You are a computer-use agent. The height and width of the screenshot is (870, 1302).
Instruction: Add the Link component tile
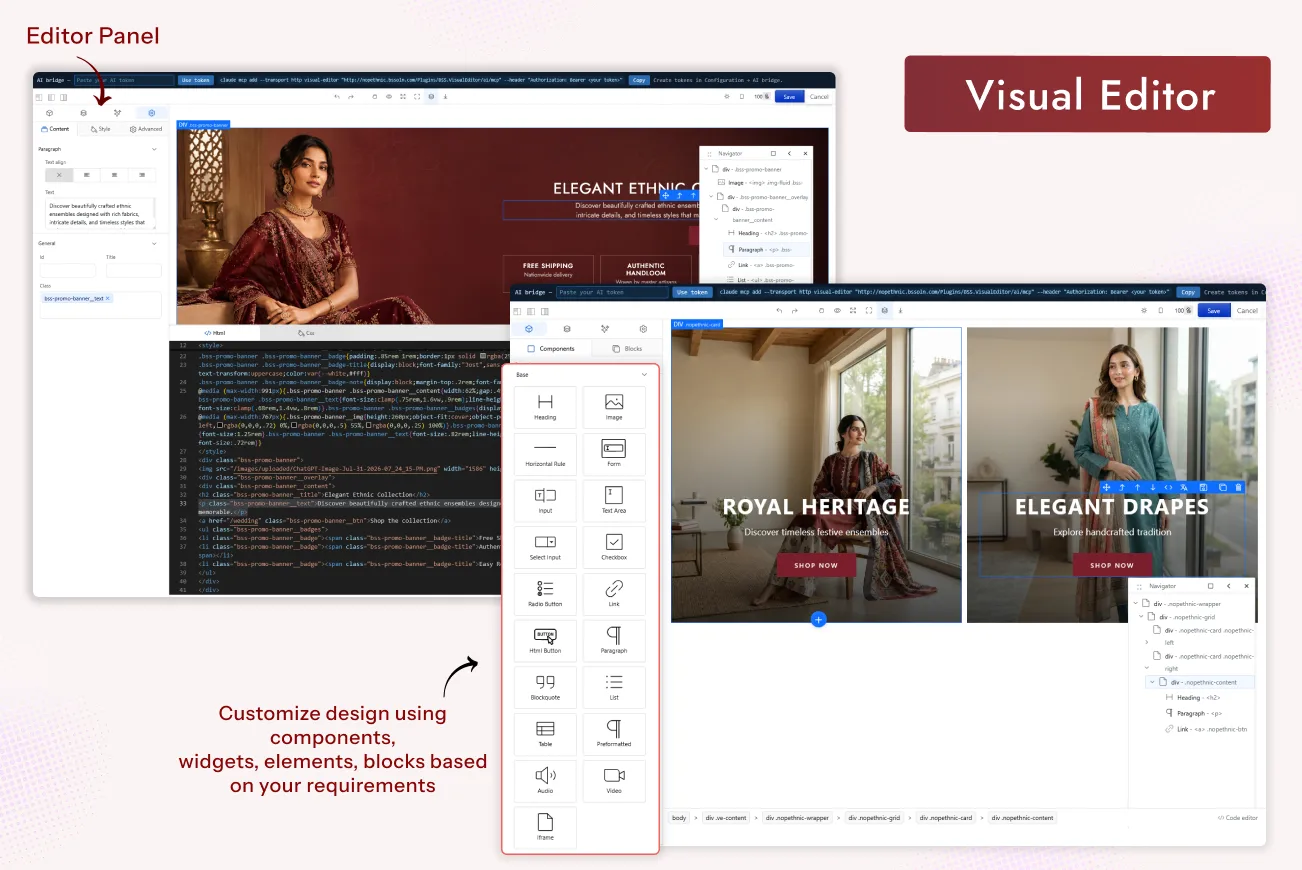coord(614,594)
